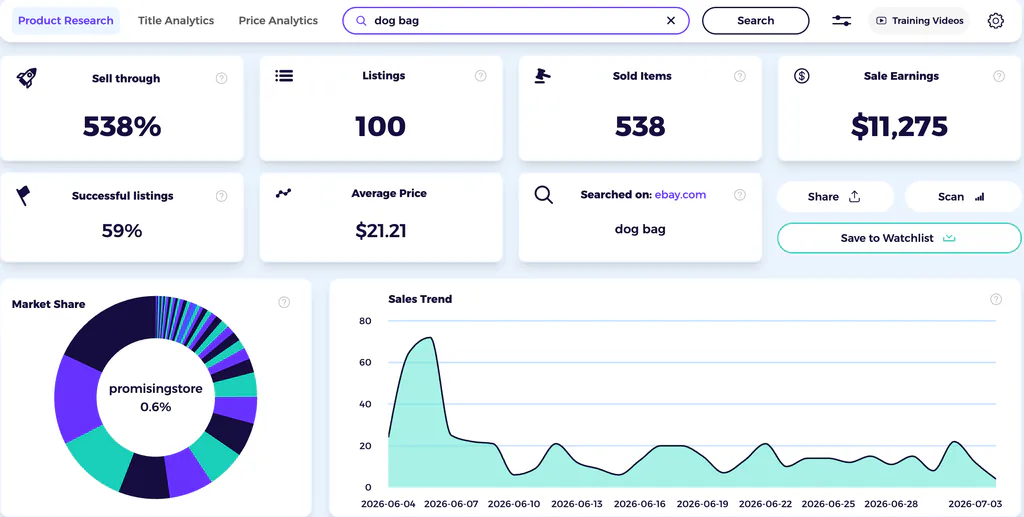Screen dimensions: 1024x517
Task: Click the $11,275 sale earnings value
Action: pos(899,127)
